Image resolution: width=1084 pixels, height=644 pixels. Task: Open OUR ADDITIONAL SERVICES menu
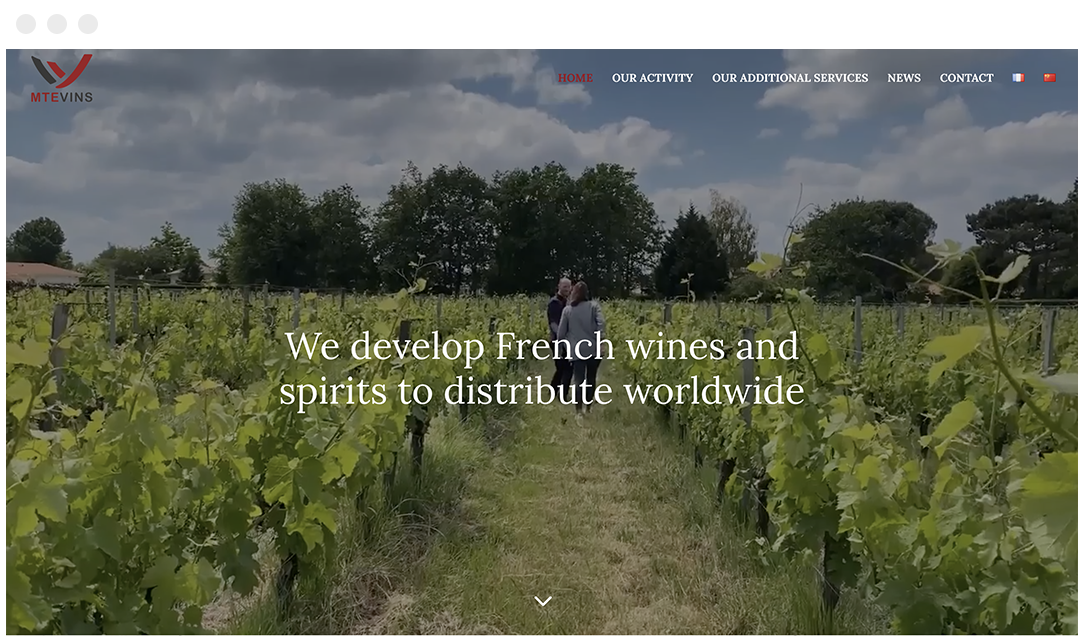tap(790, 78)
